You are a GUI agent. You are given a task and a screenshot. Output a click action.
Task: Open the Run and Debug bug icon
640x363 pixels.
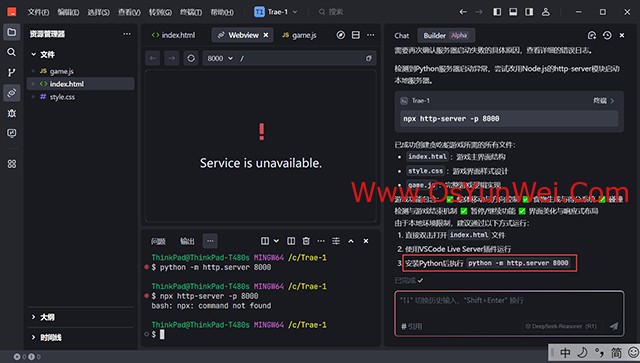point(11,113)
